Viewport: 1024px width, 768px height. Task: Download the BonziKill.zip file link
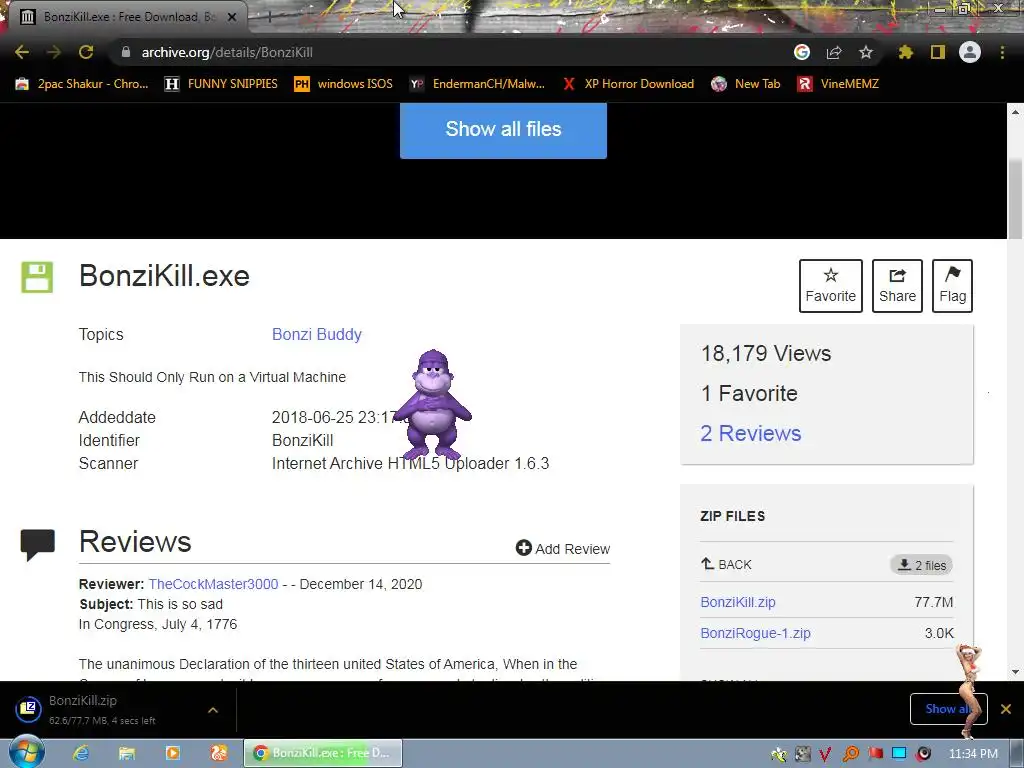(x=737, y=602)
